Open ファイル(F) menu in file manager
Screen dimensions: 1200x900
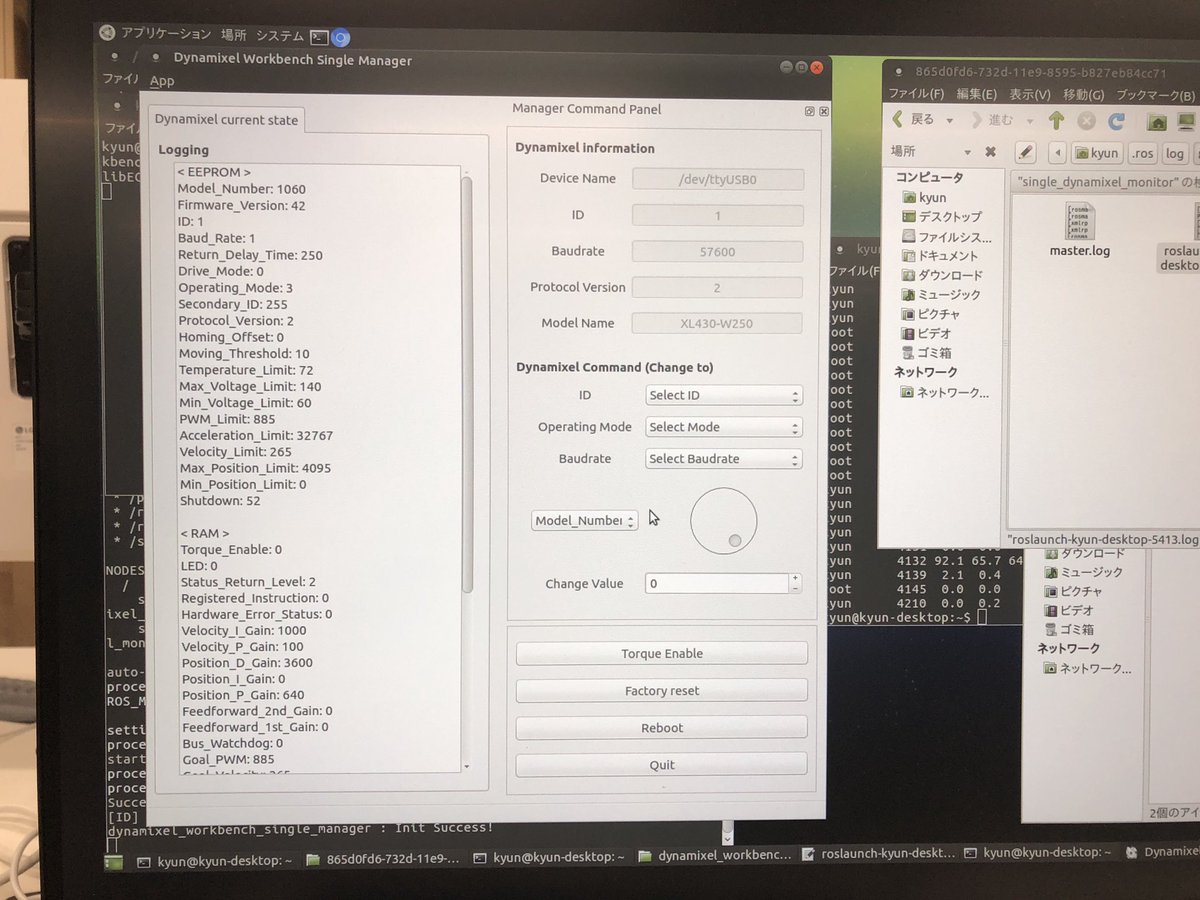[x=916, y=94]
